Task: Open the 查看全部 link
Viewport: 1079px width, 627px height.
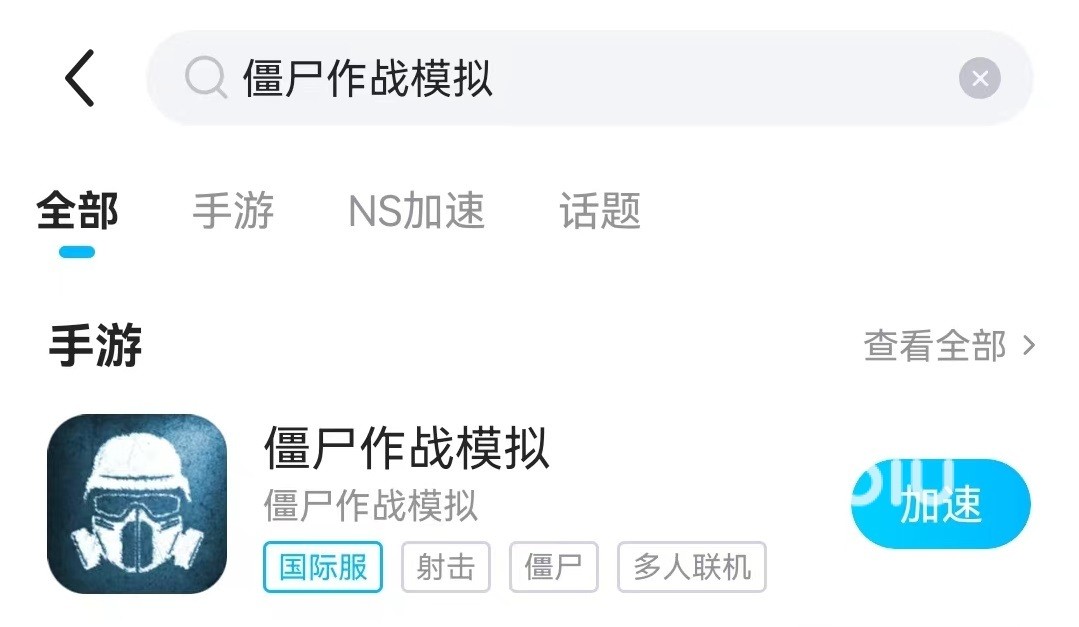Action: coord(935,346)
